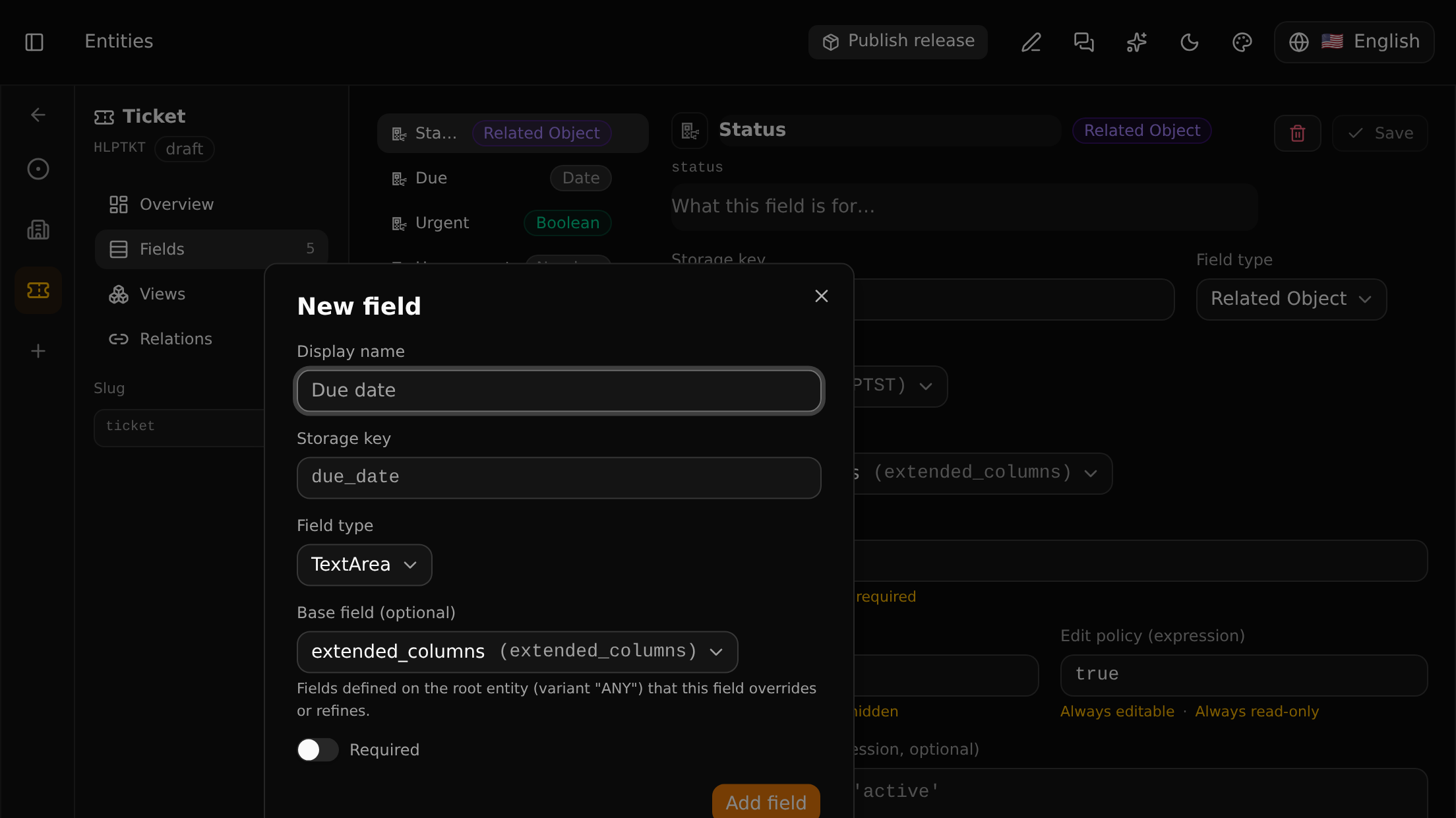The height and width of the screenshot is (818, 1456).
Task: Close the New field dialog
Action: click(821, 296)
